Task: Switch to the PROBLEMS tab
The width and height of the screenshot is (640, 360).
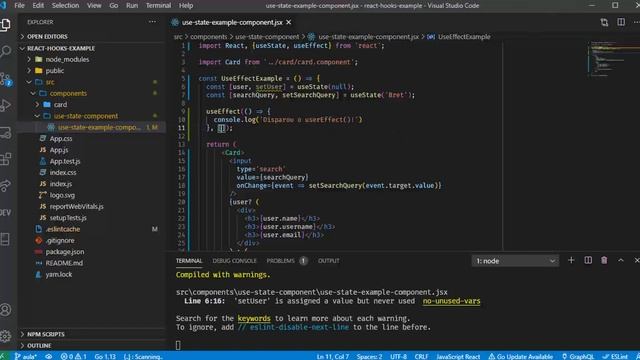Action: point(280,260)
